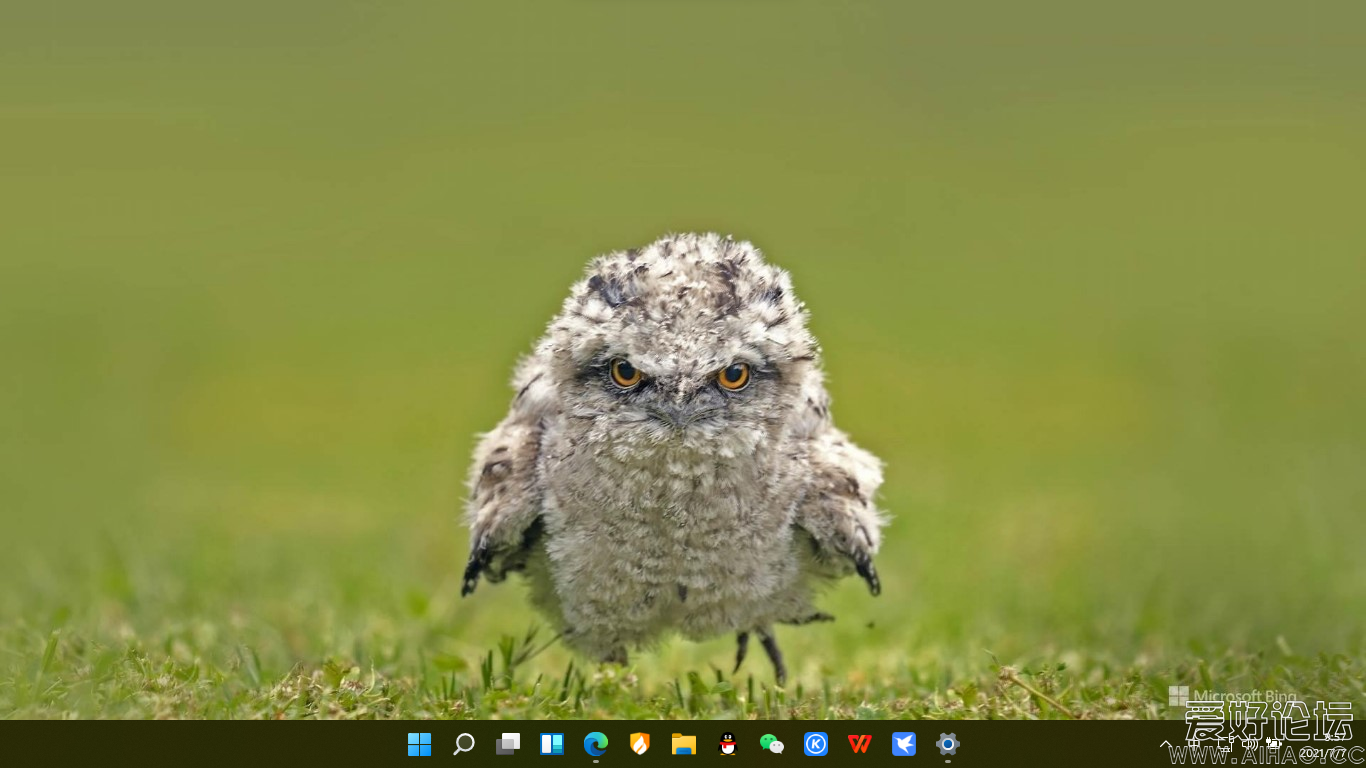Click the battery charging tray icon
1366x768 pixels.
(x=1274, y=744)
